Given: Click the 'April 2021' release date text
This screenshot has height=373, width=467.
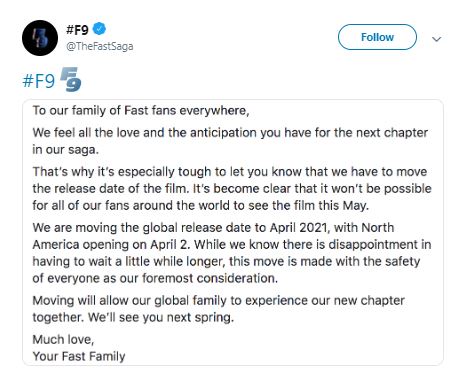Looking at the screenshot, I should pyautogui.click(x=298, y=228).
